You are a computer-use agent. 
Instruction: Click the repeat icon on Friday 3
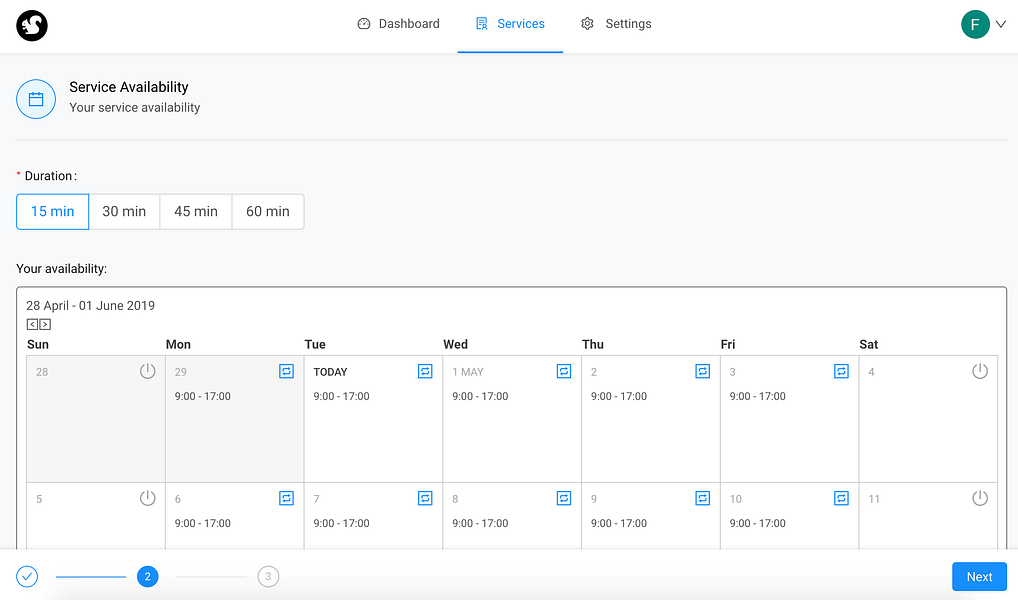coord(841,371)
